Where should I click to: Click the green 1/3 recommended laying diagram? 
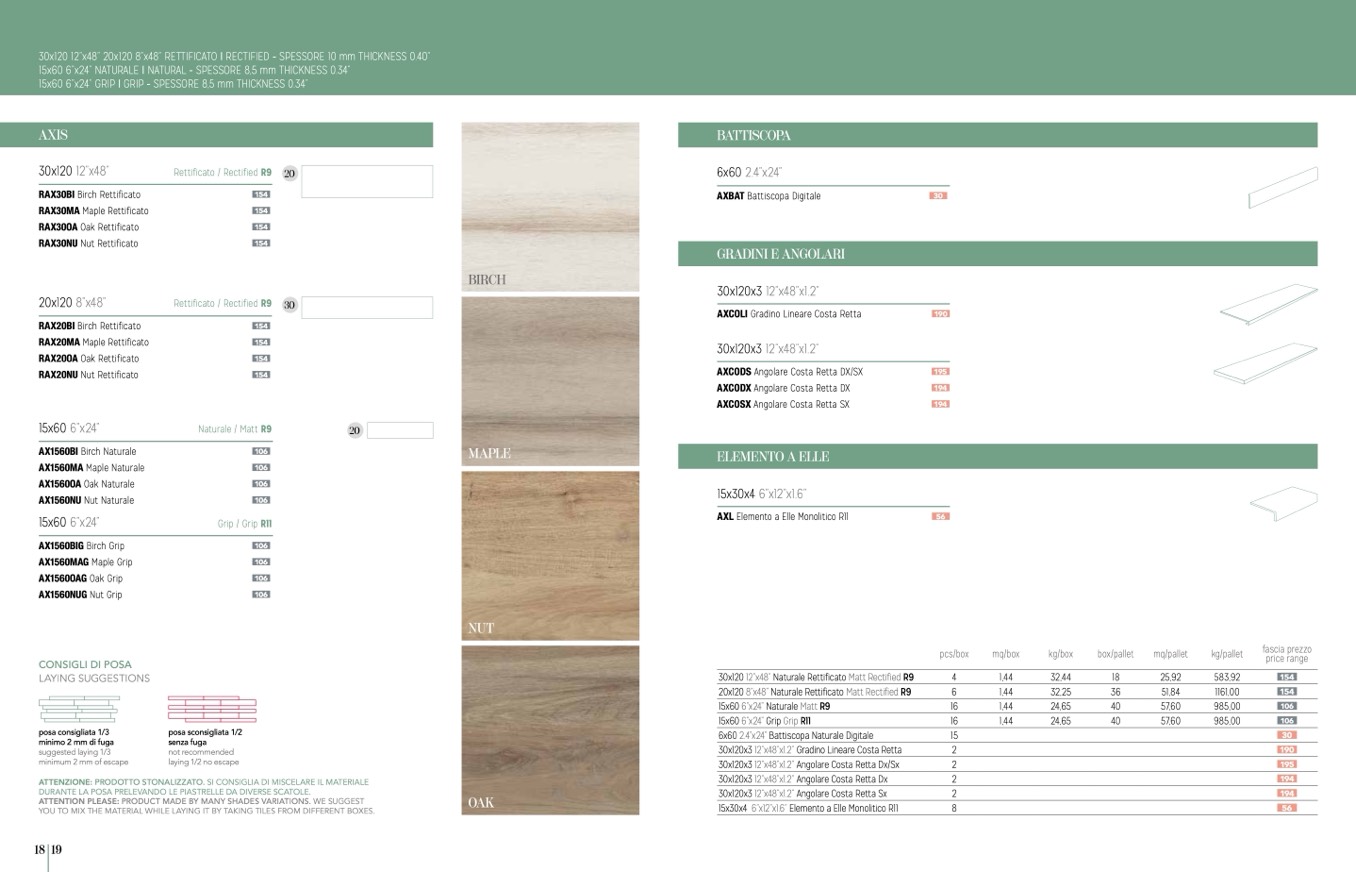[x=78, y=709]
